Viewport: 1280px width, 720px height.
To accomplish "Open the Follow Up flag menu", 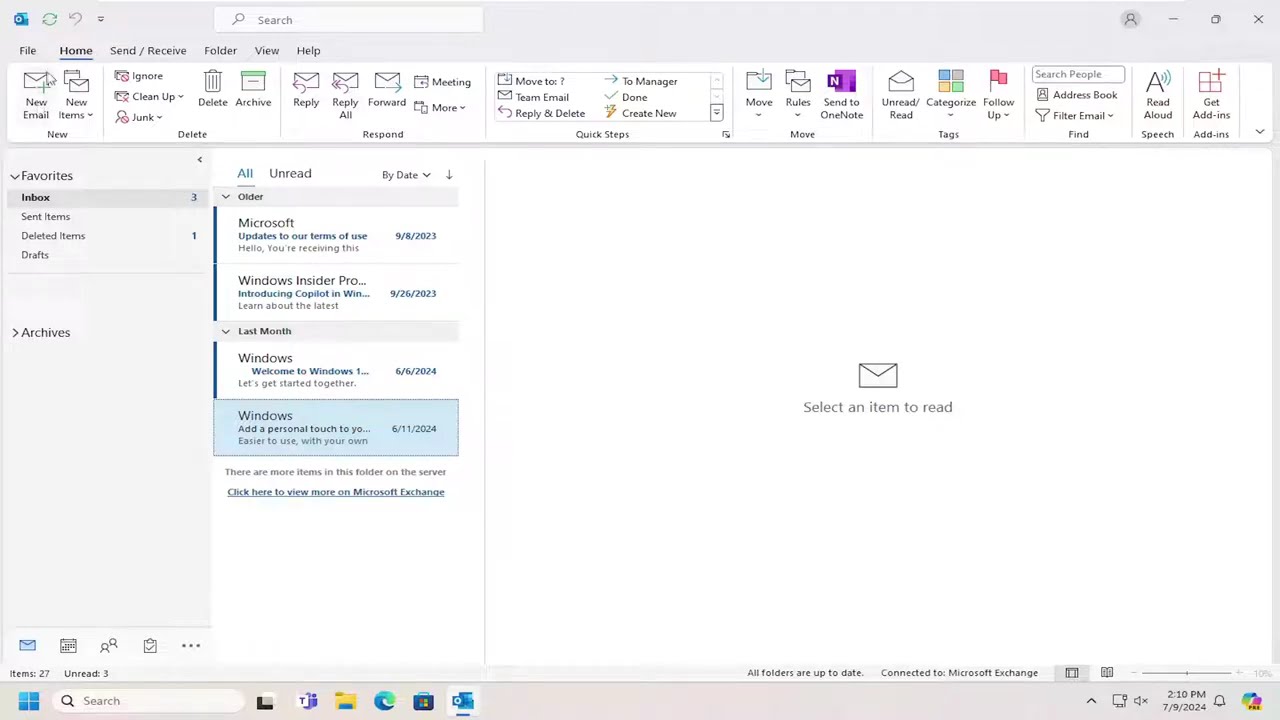I will [998, 95].
